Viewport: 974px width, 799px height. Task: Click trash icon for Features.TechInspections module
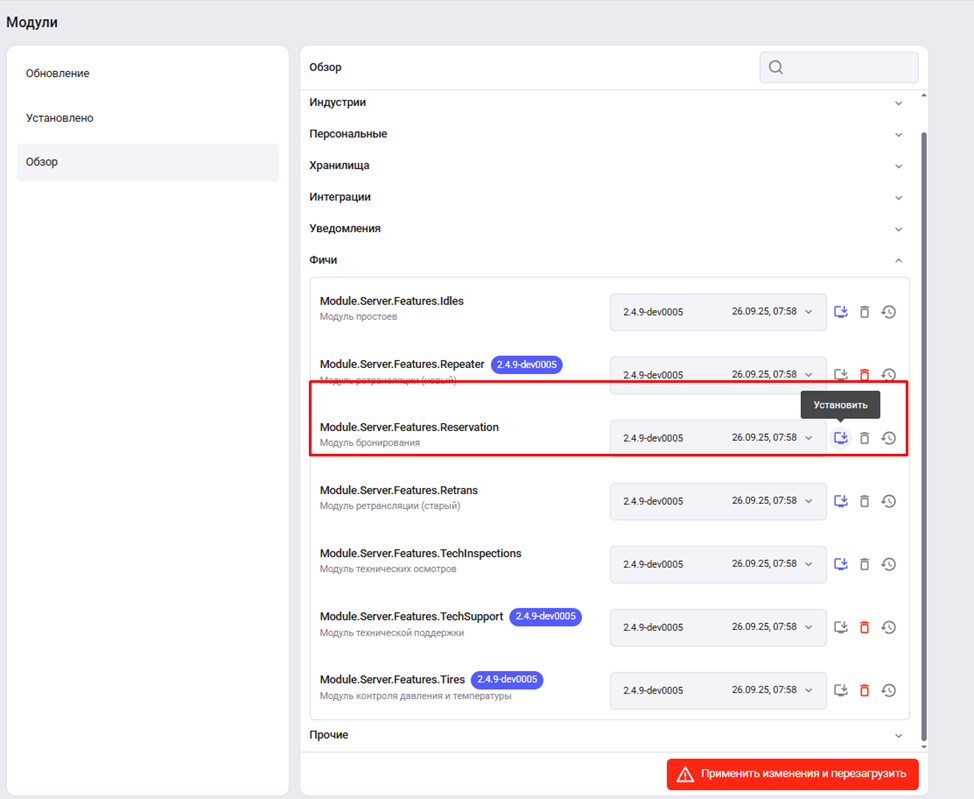pyautogui.click(x=865, y=564)
